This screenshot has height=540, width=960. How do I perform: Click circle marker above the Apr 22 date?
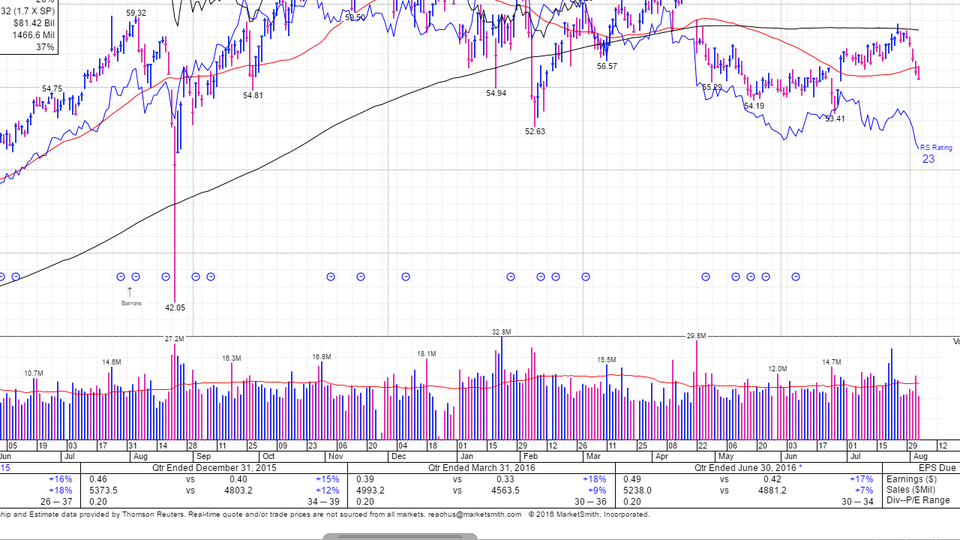705,277
